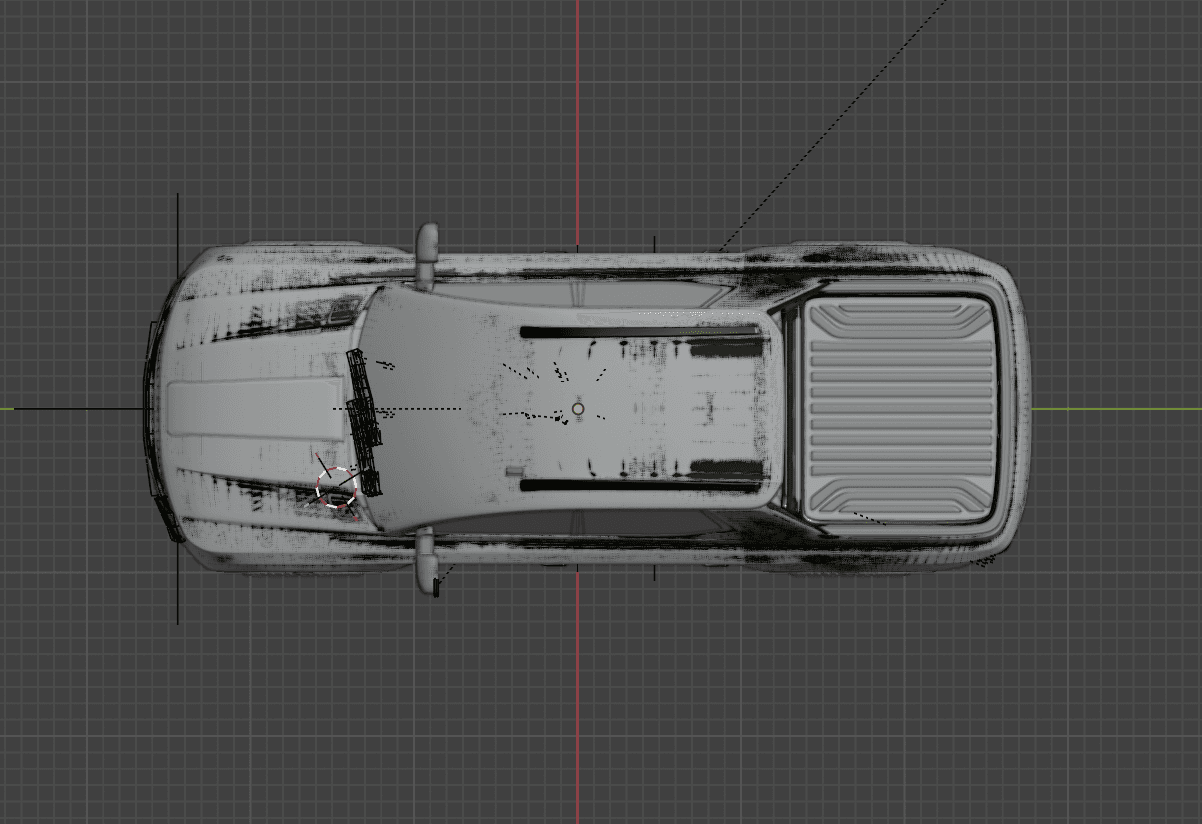Click the object origin dot on the roof
This screenshot has height=824, width=1202.
578,410
